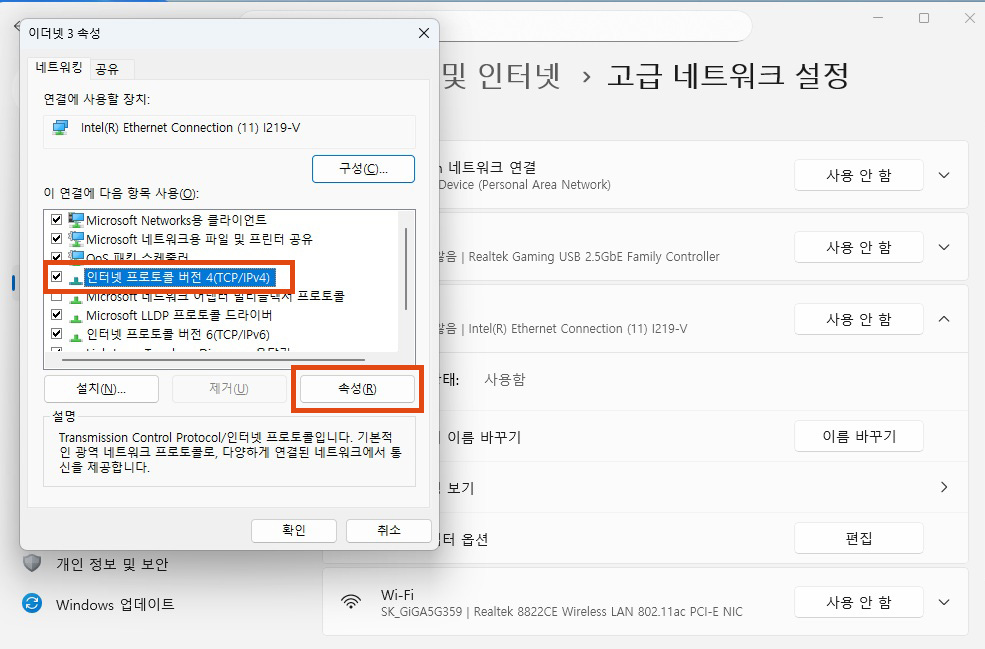The width and height of the screenshot is (985, 649).
Task: Expand the Wi-Fi adapter chevron
Action: (944, 602)
